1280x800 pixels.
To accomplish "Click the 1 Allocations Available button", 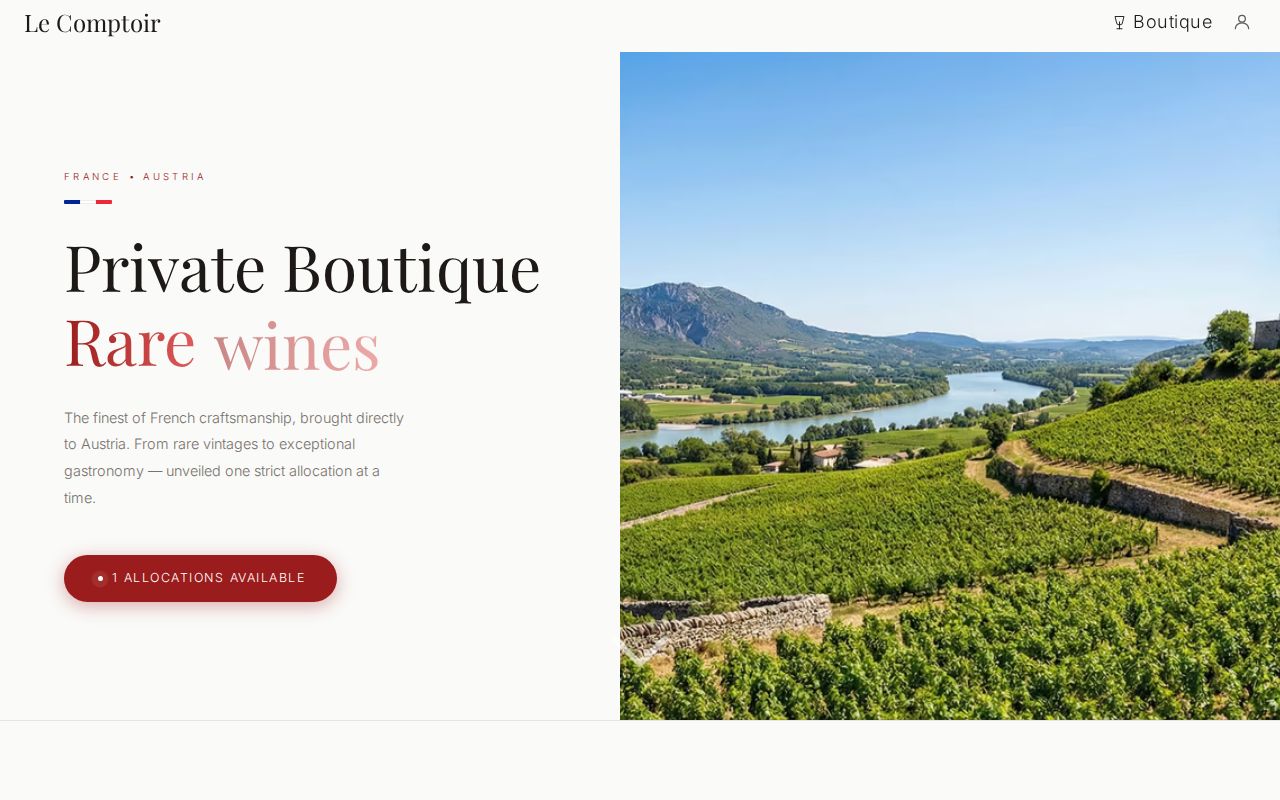I will point(200,578).
